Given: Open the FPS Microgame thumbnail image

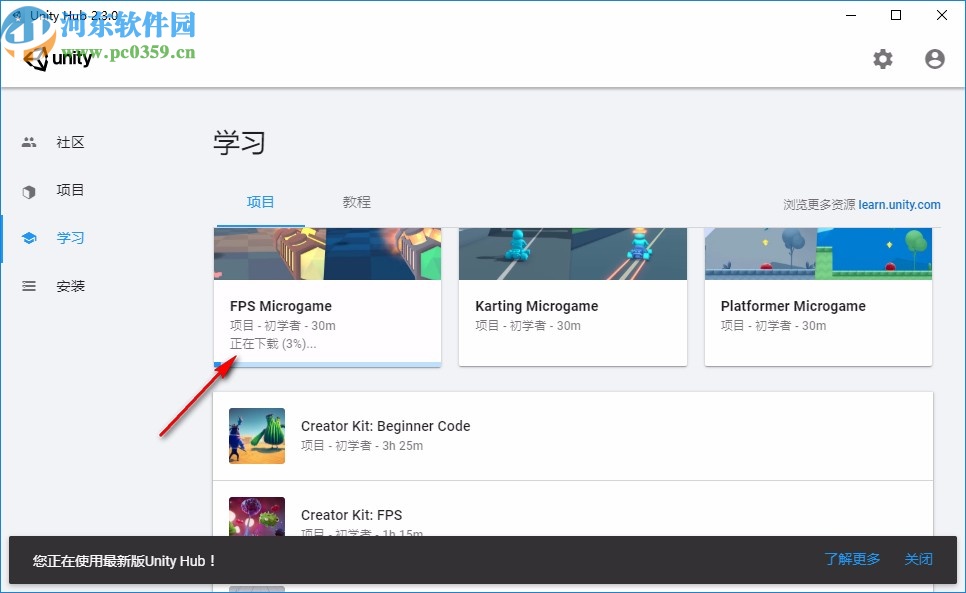Looking at the screenshot, I should click(327, 254).
